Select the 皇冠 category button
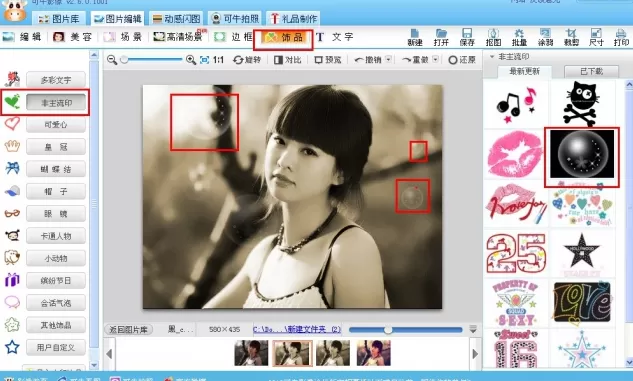The image size is (633, 381). pyautogui.click(x=56, y=147)
